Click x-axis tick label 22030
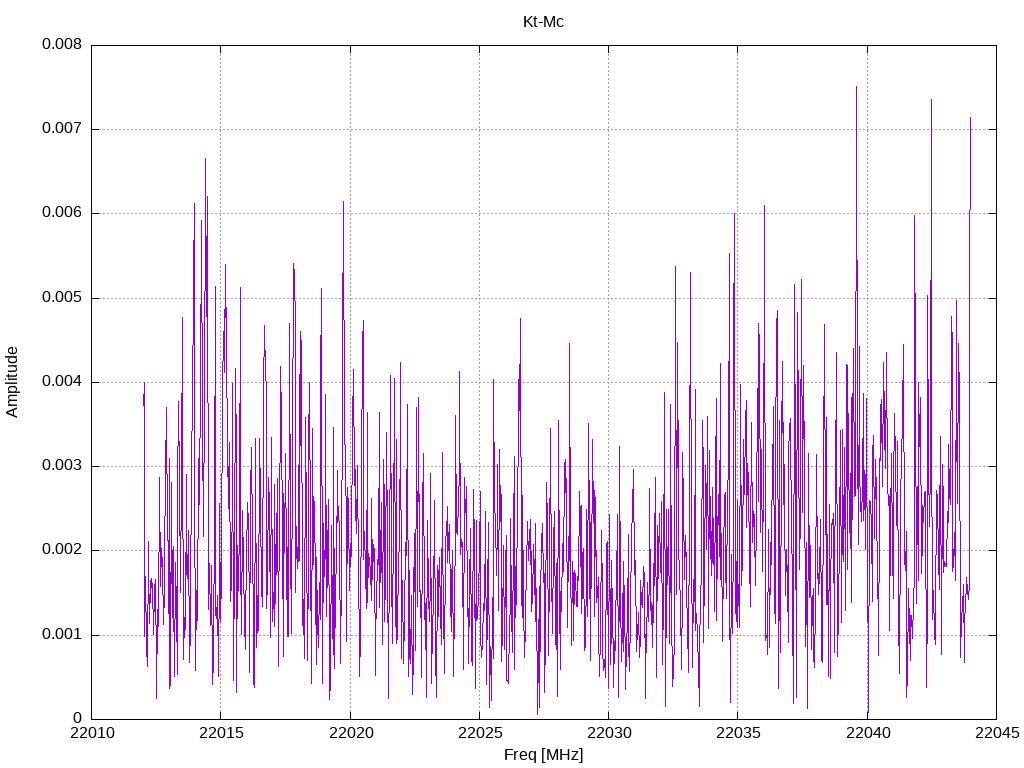The height and width of the screenshot is (768, 1024). click(x=609, y=733)
